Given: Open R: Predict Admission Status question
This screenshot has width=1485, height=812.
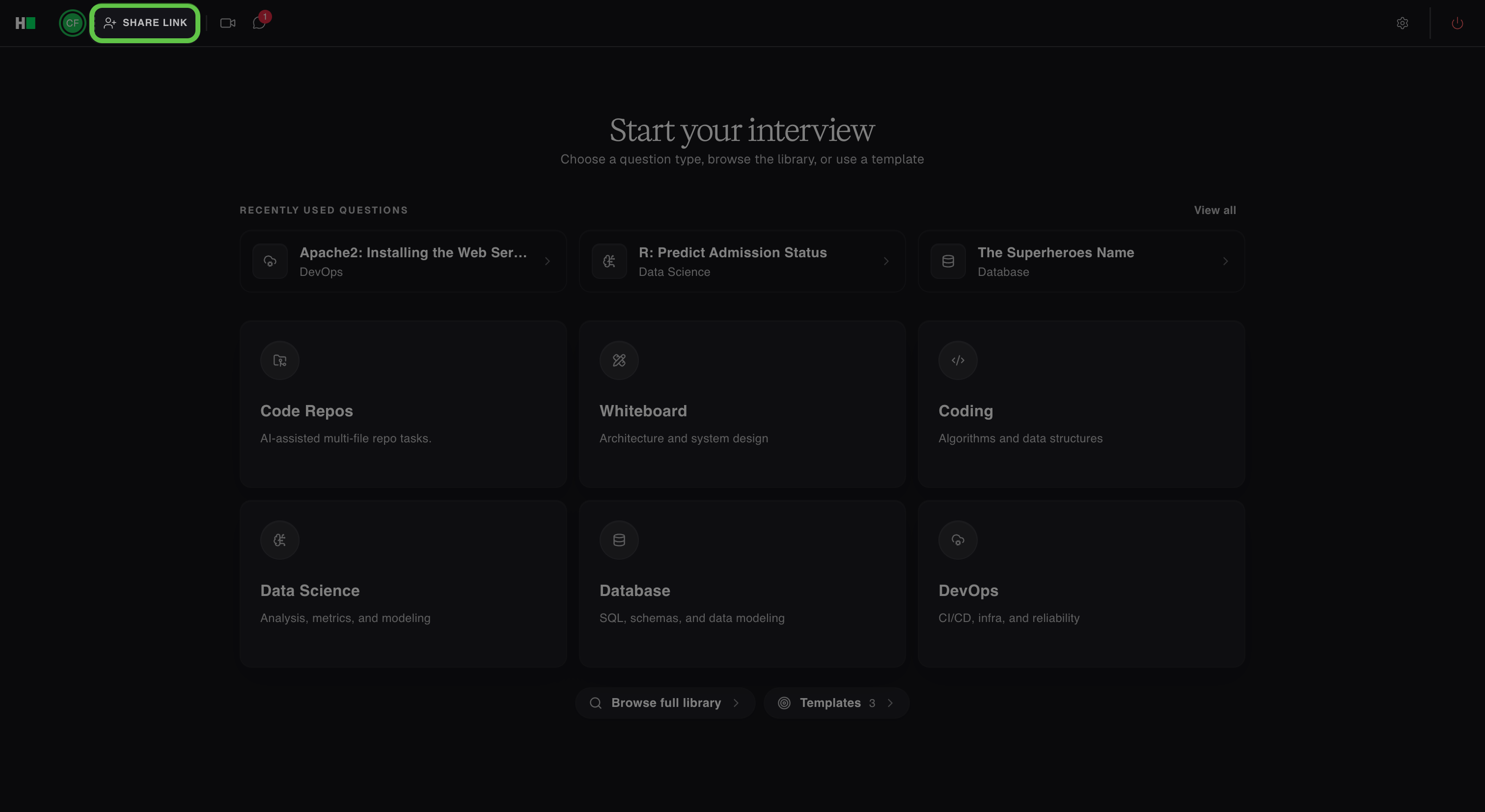Looking at the screenshot, I should [x=742, y=261].
